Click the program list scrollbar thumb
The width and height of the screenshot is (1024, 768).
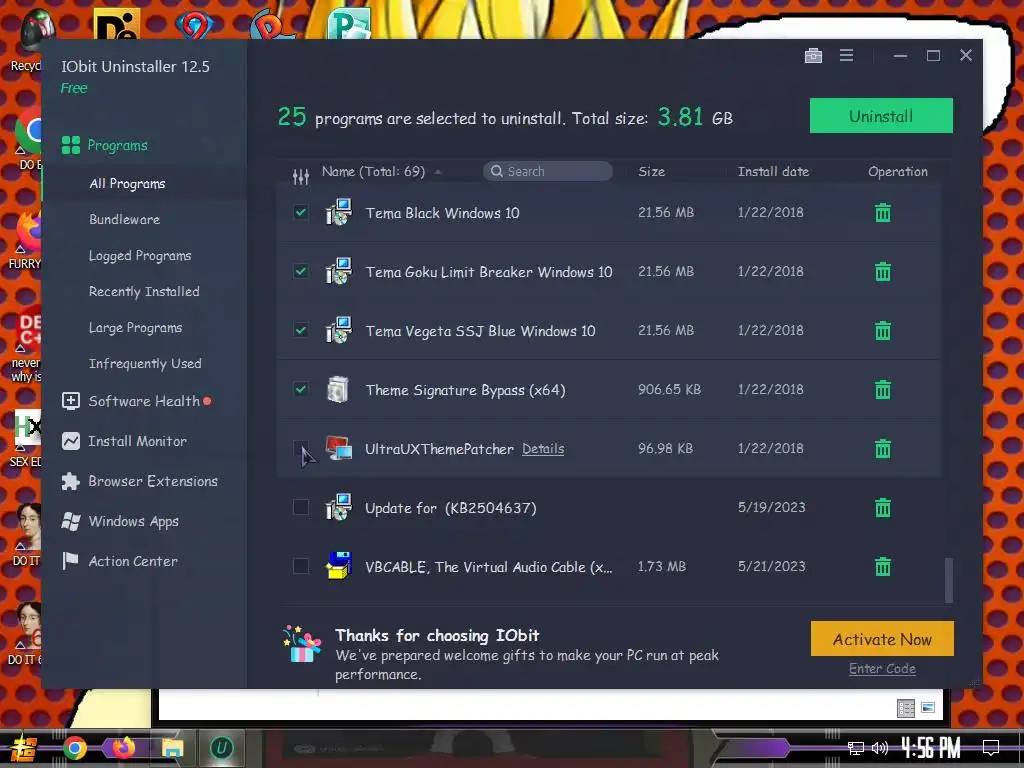(948, 579)
